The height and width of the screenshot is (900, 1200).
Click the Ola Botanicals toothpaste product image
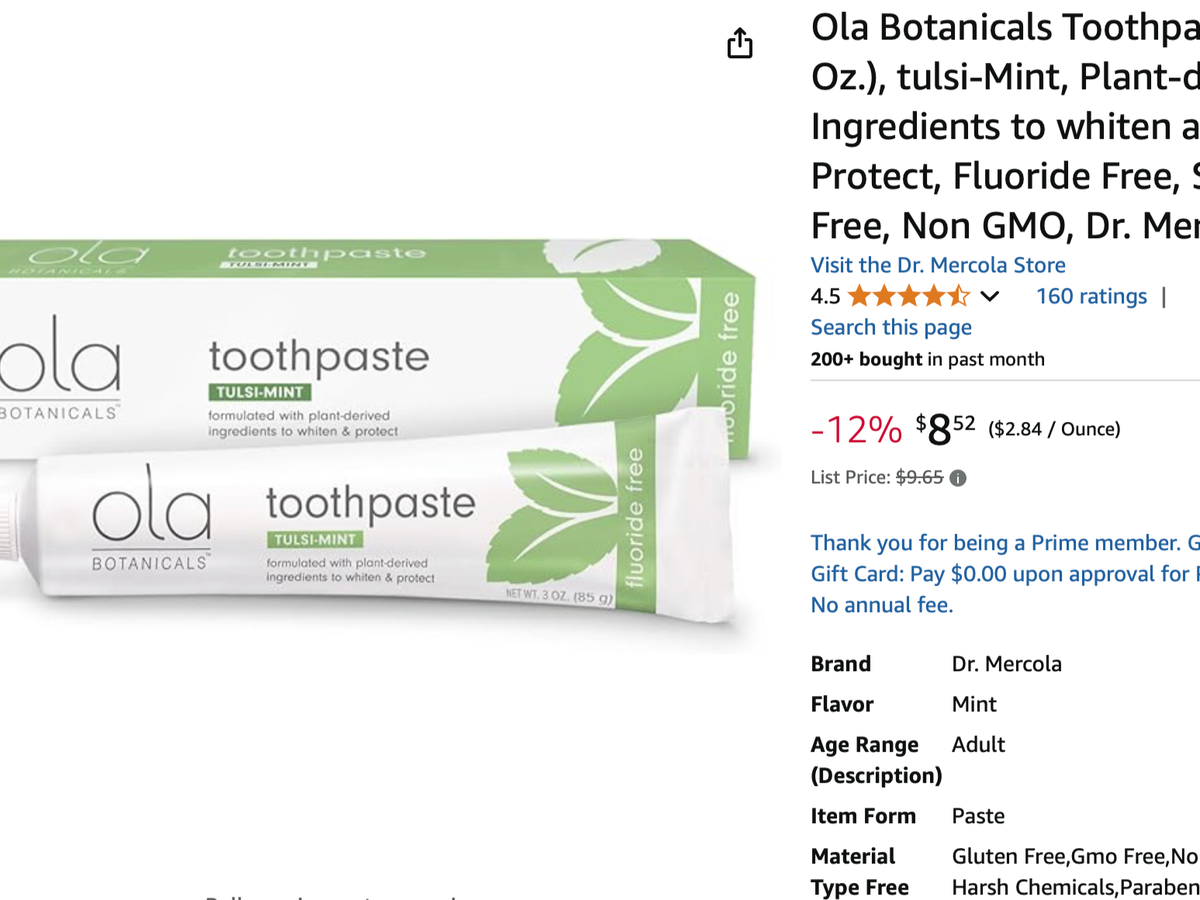380,440
